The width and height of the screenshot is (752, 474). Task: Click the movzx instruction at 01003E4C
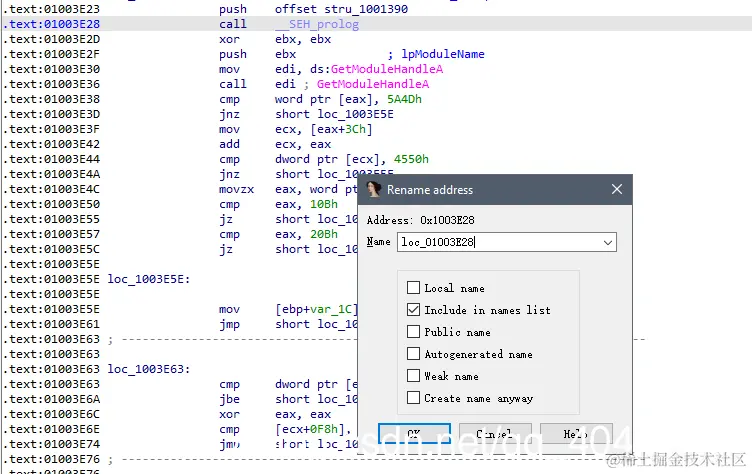(236, 189)
